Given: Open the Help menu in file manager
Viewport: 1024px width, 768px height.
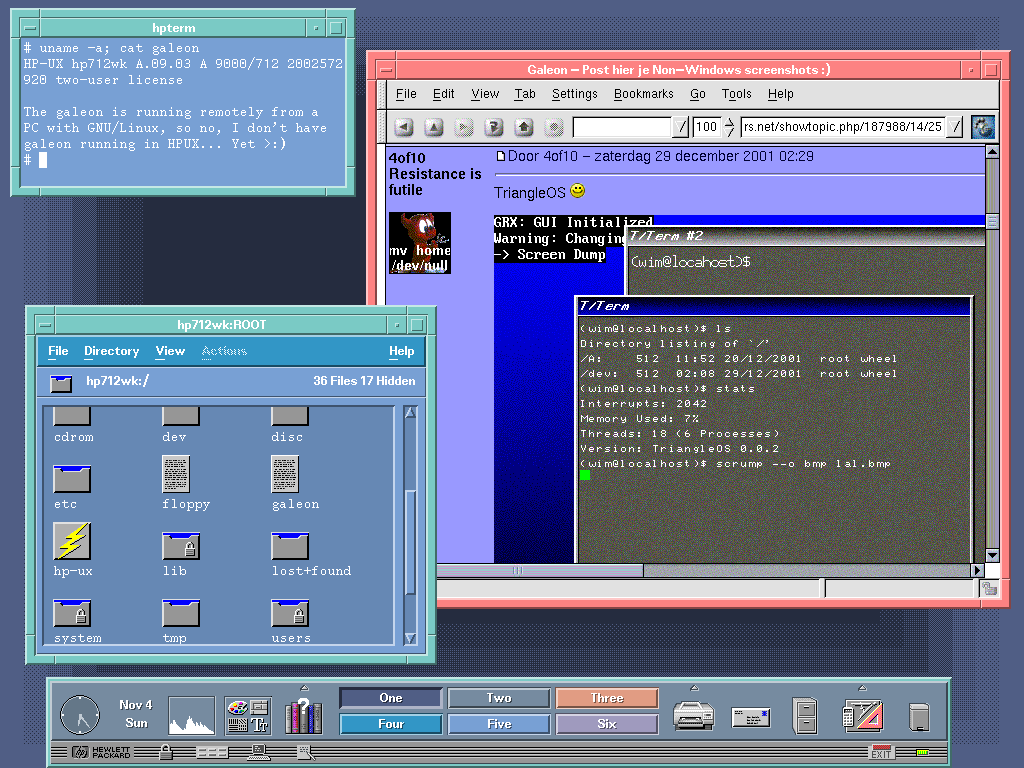Looking at the screenshot, I should [x=402, y=351].
